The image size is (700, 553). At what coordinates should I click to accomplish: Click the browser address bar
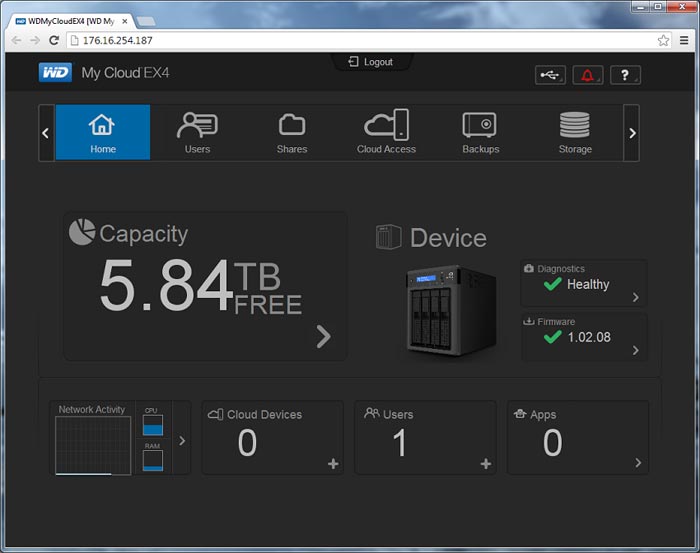pyautogui.click(x=360, y=40)
